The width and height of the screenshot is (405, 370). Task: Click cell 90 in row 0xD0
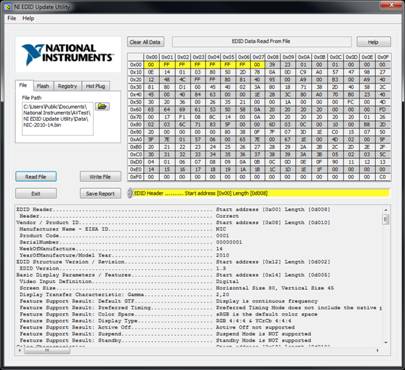335,162
